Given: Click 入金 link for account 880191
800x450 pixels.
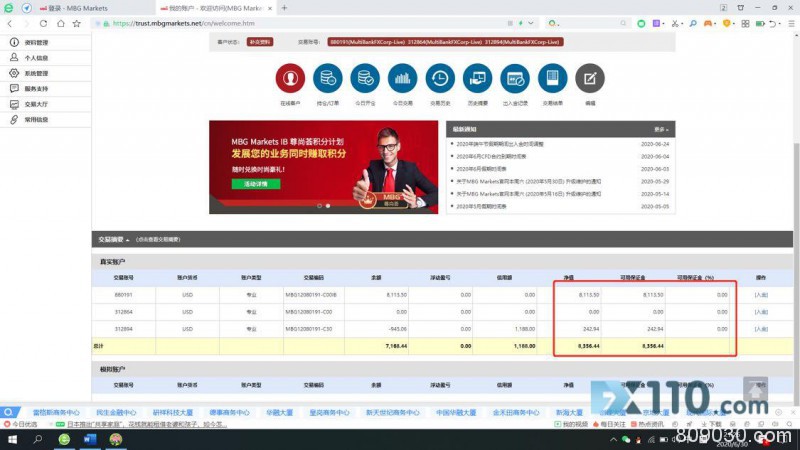Looking at the screenshot, I should 761,295.
